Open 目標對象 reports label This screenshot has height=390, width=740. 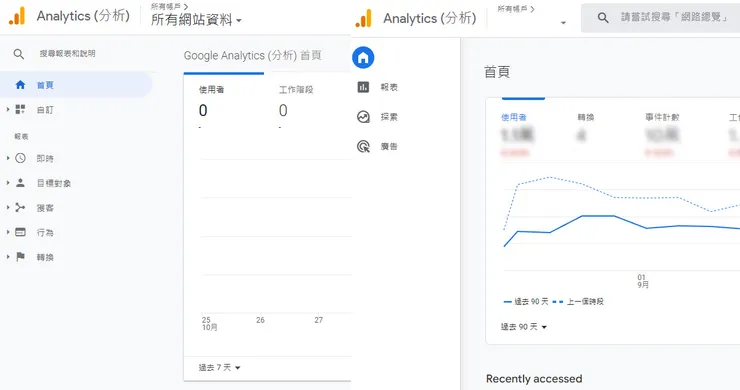[54, 183]
